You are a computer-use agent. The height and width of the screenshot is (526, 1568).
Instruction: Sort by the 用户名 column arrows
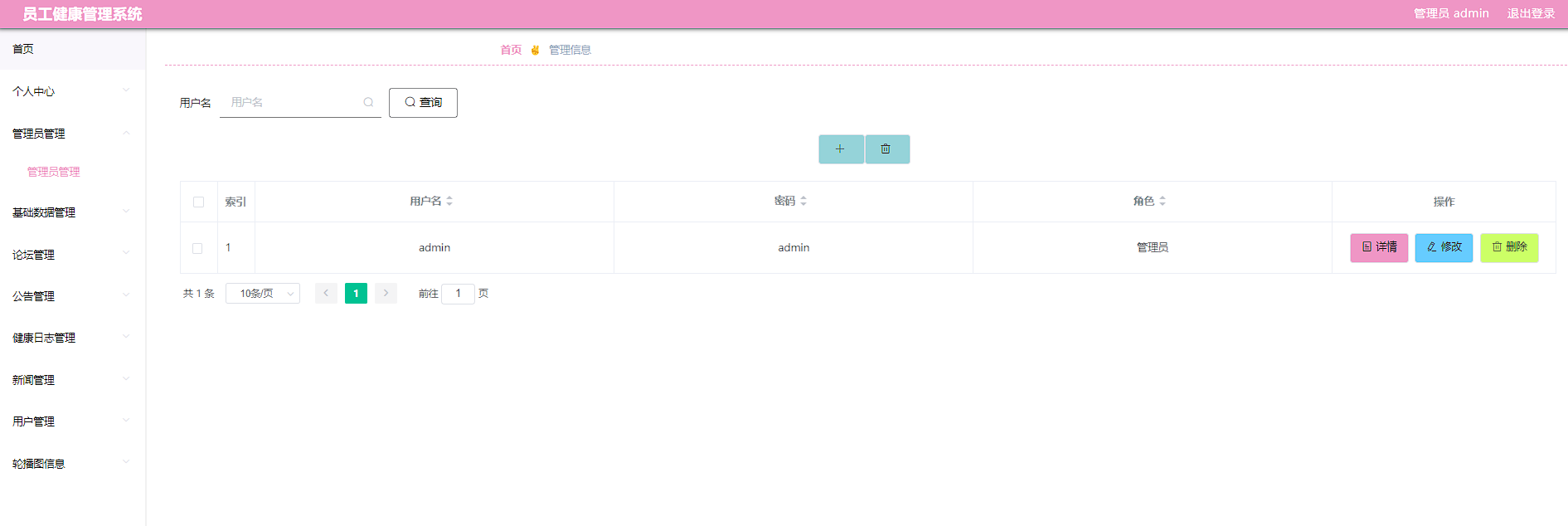(449, 202)
